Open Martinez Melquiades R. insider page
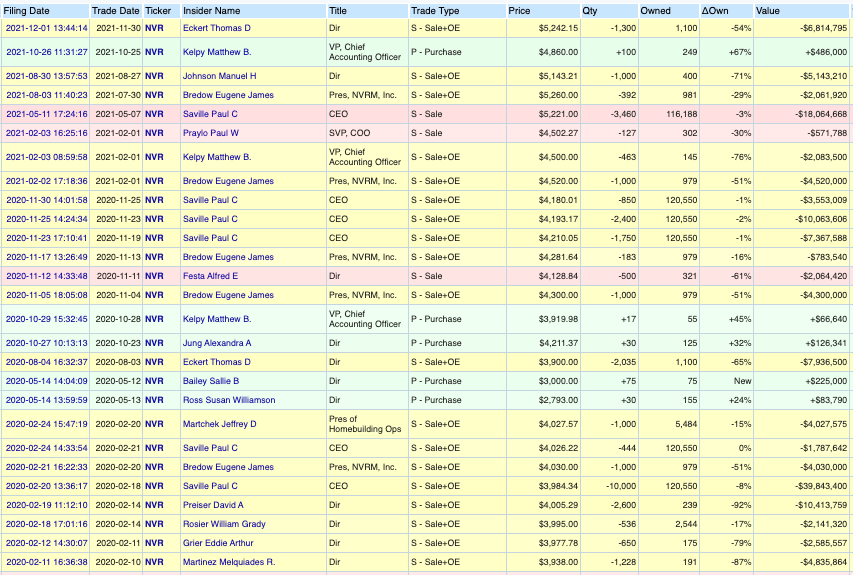 pos(228,562)
